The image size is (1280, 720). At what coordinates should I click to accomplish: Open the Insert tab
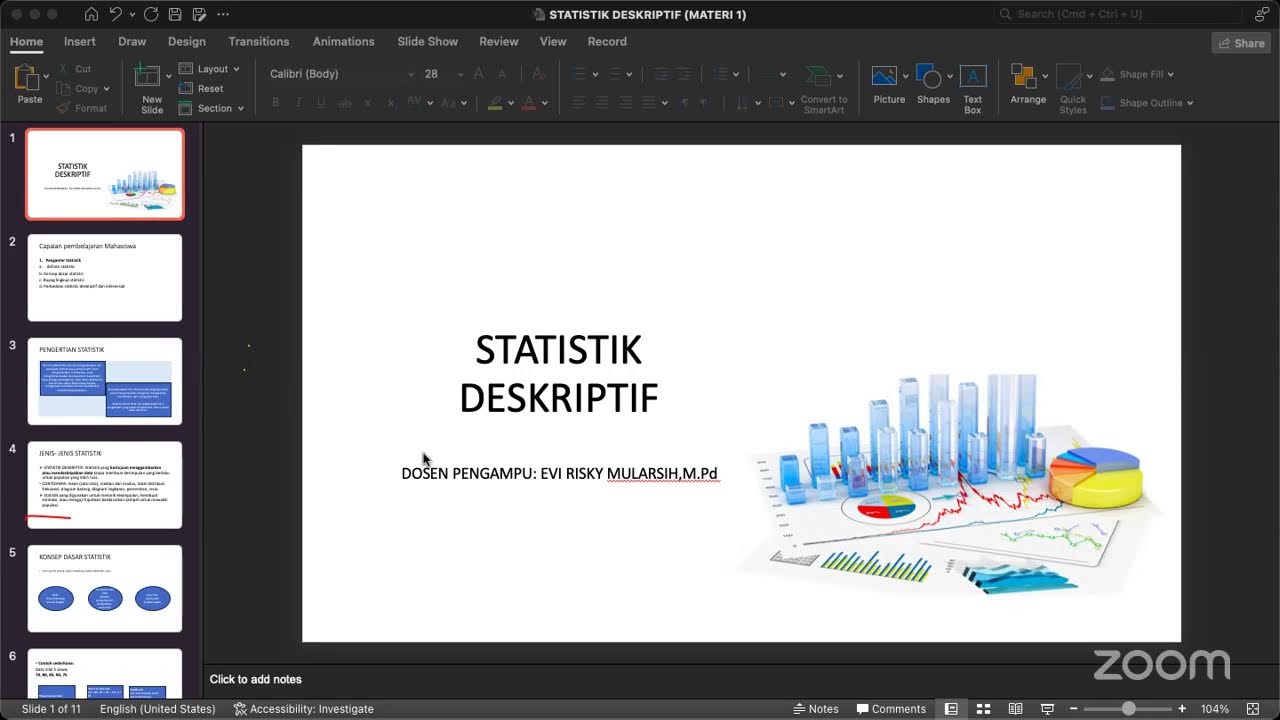pos(80,41)
